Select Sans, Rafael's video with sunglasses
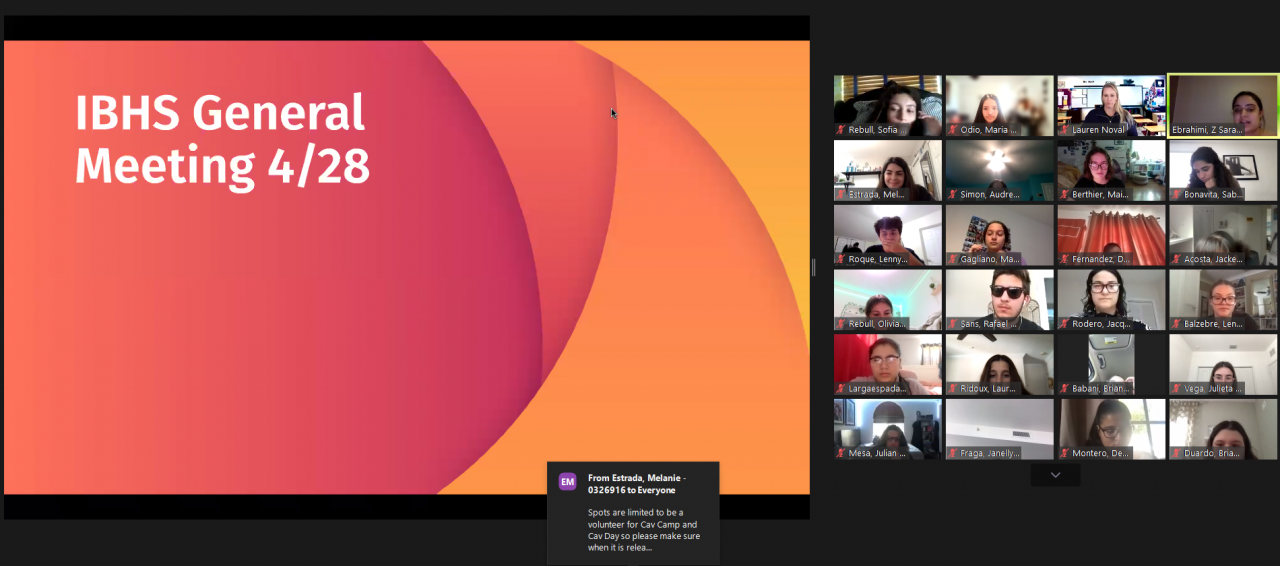This screenshot has height=566, width=1280. (999, 300)
